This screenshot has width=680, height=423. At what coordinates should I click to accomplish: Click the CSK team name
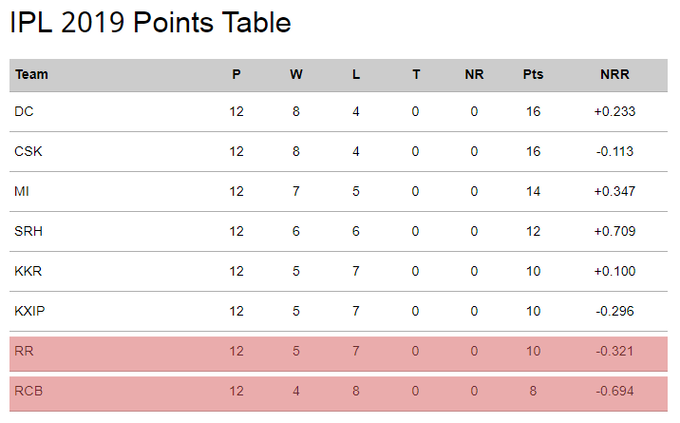28,151
